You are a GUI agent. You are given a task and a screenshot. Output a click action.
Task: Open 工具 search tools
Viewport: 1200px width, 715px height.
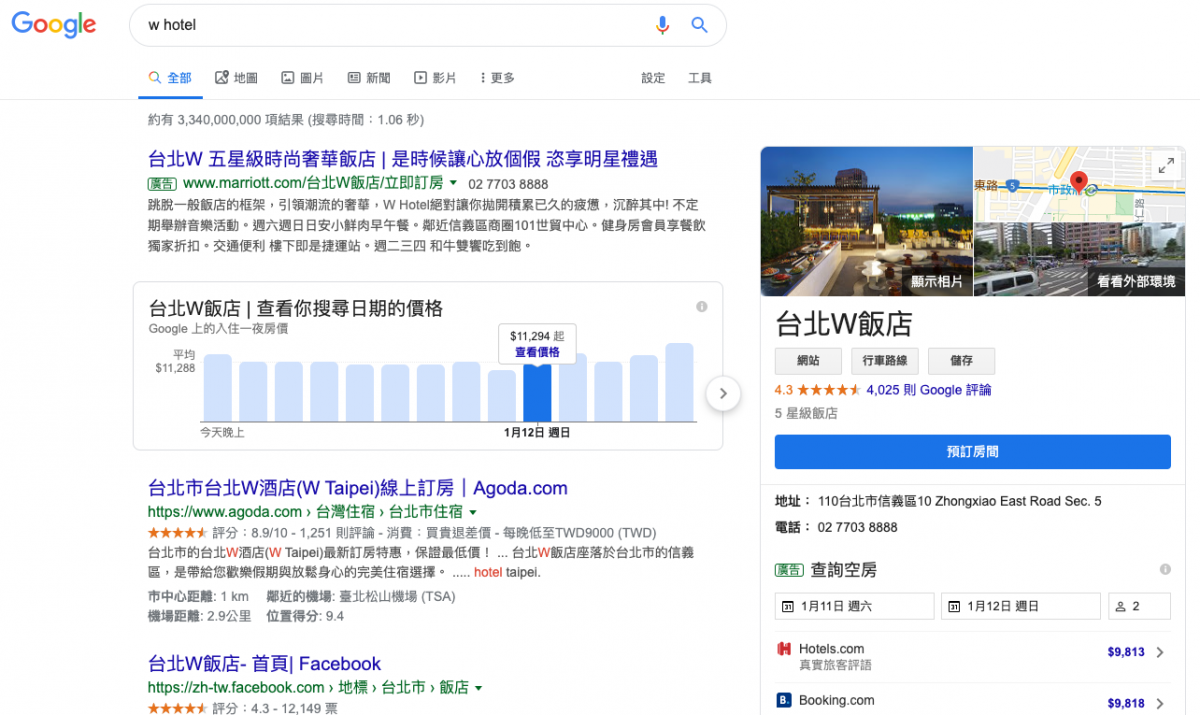[700, 78]
